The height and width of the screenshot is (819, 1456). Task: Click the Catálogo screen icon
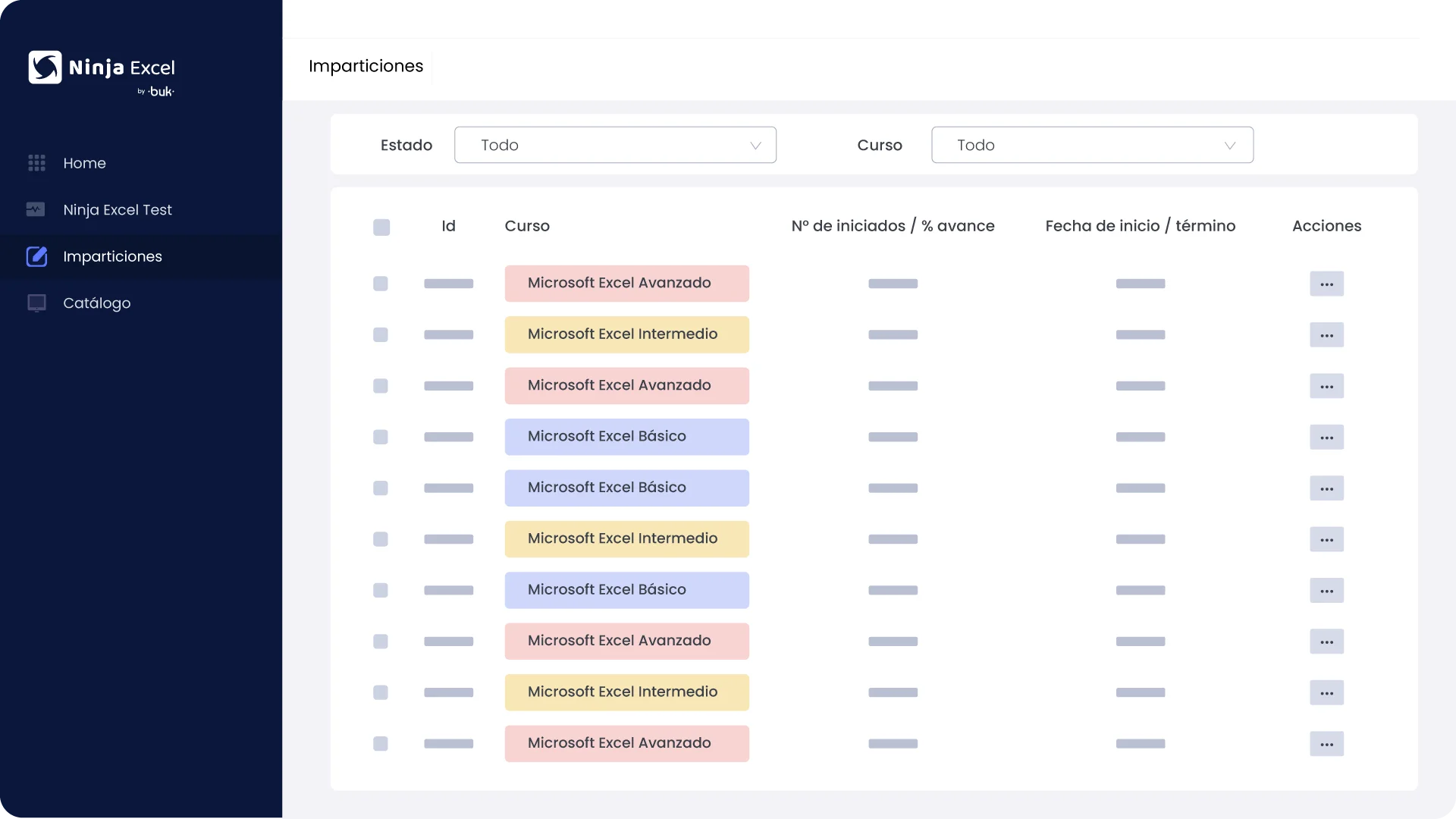36,303
